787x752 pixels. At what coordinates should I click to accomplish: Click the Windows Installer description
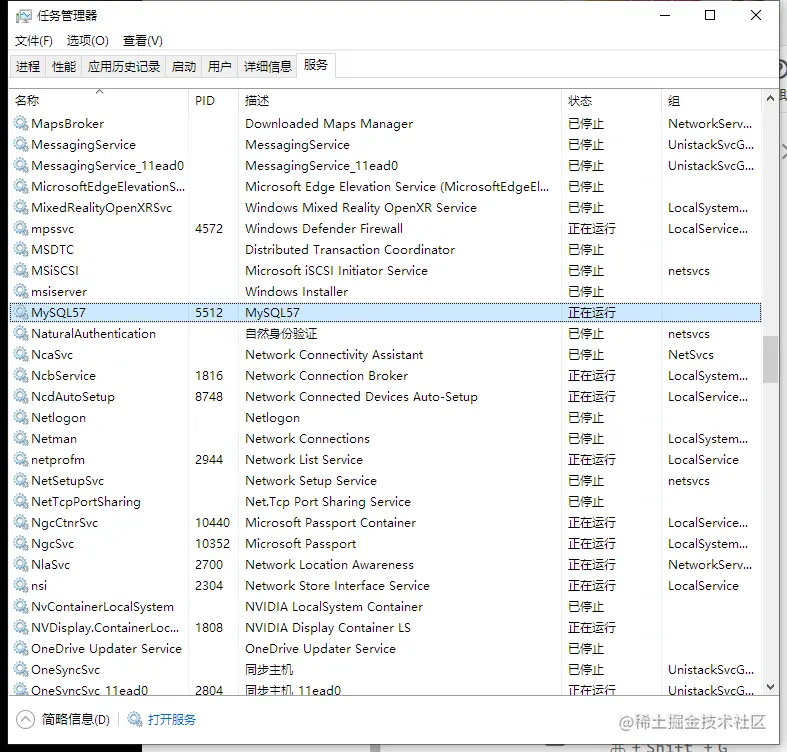pyautogui.click(x=296, y=292)
